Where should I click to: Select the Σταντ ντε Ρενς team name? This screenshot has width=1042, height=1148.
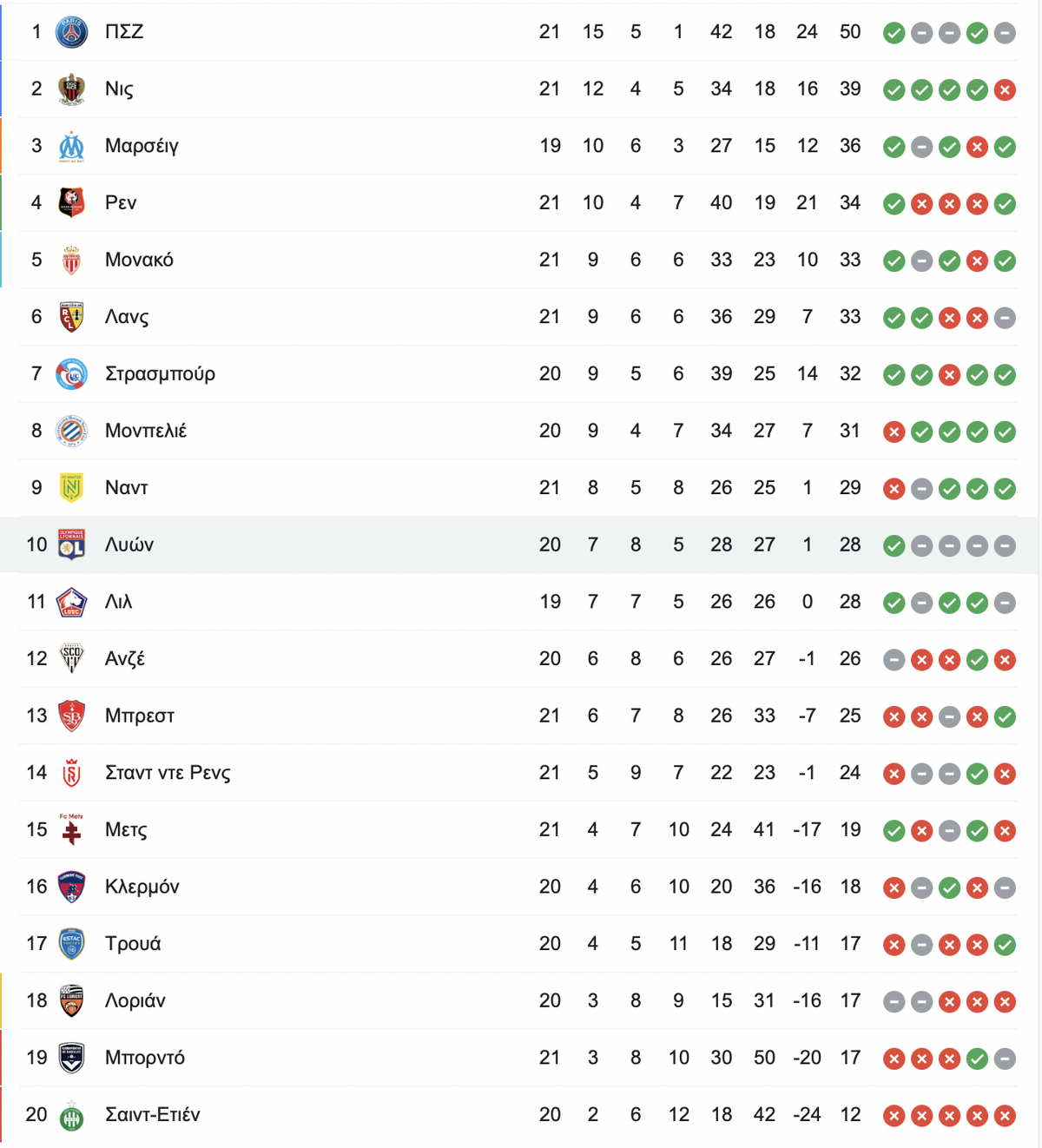click(x=168, y=773)
